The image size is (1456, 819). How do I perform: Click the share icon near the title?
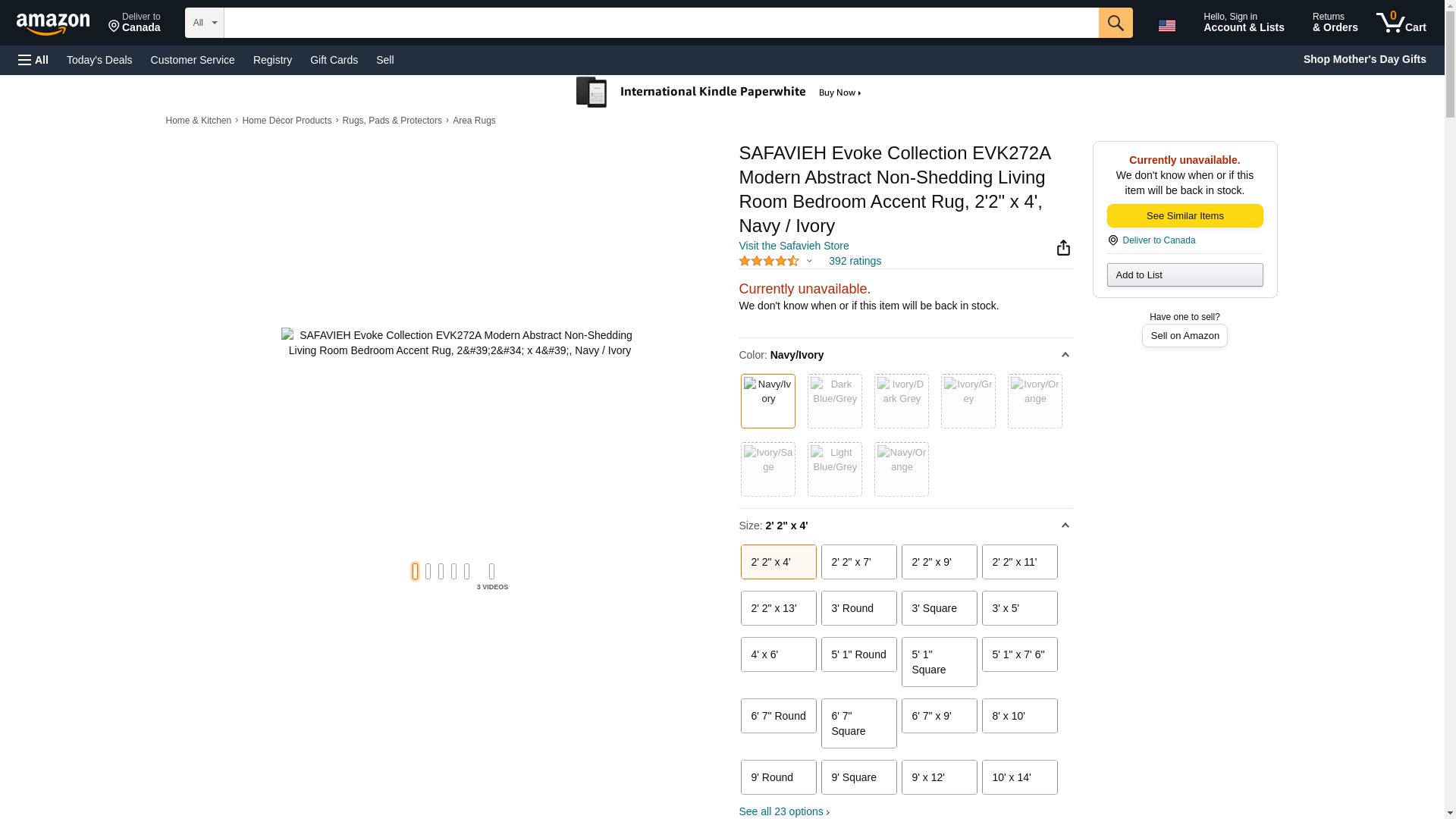point(1063,248)
